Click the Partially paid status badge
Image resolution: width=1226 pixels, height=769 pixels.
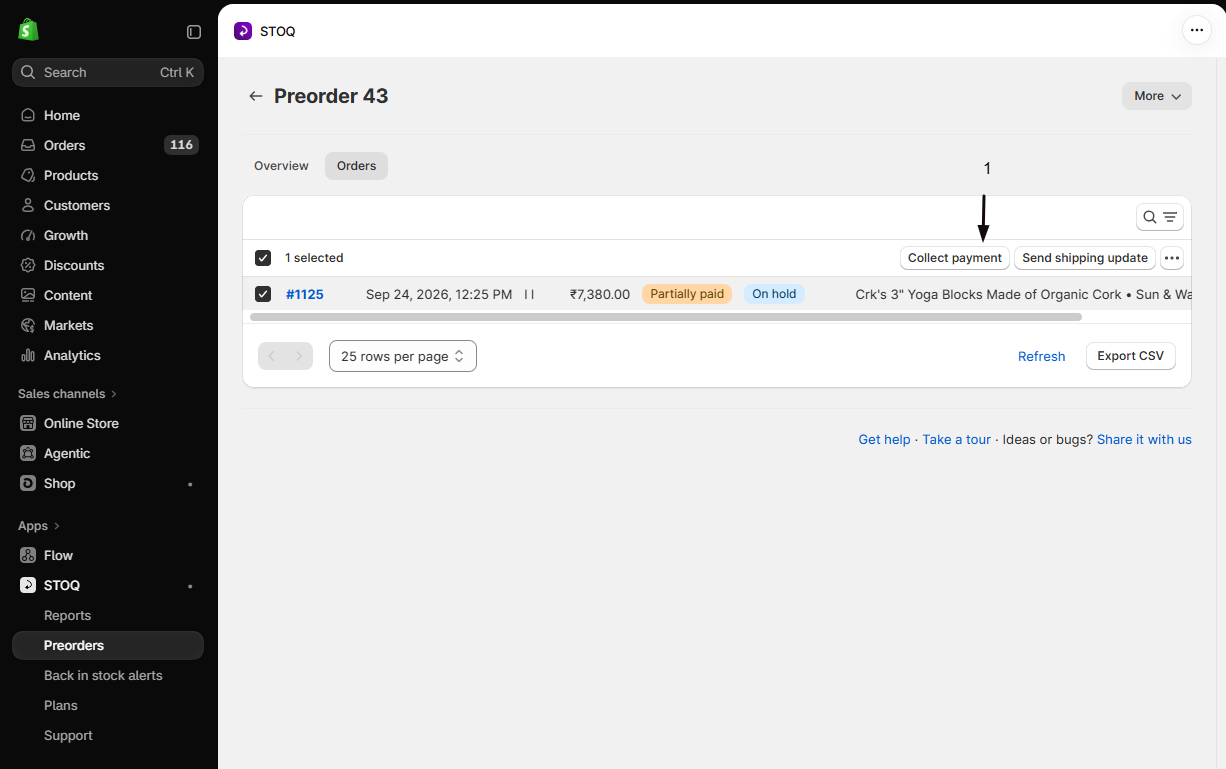(687, 294)
